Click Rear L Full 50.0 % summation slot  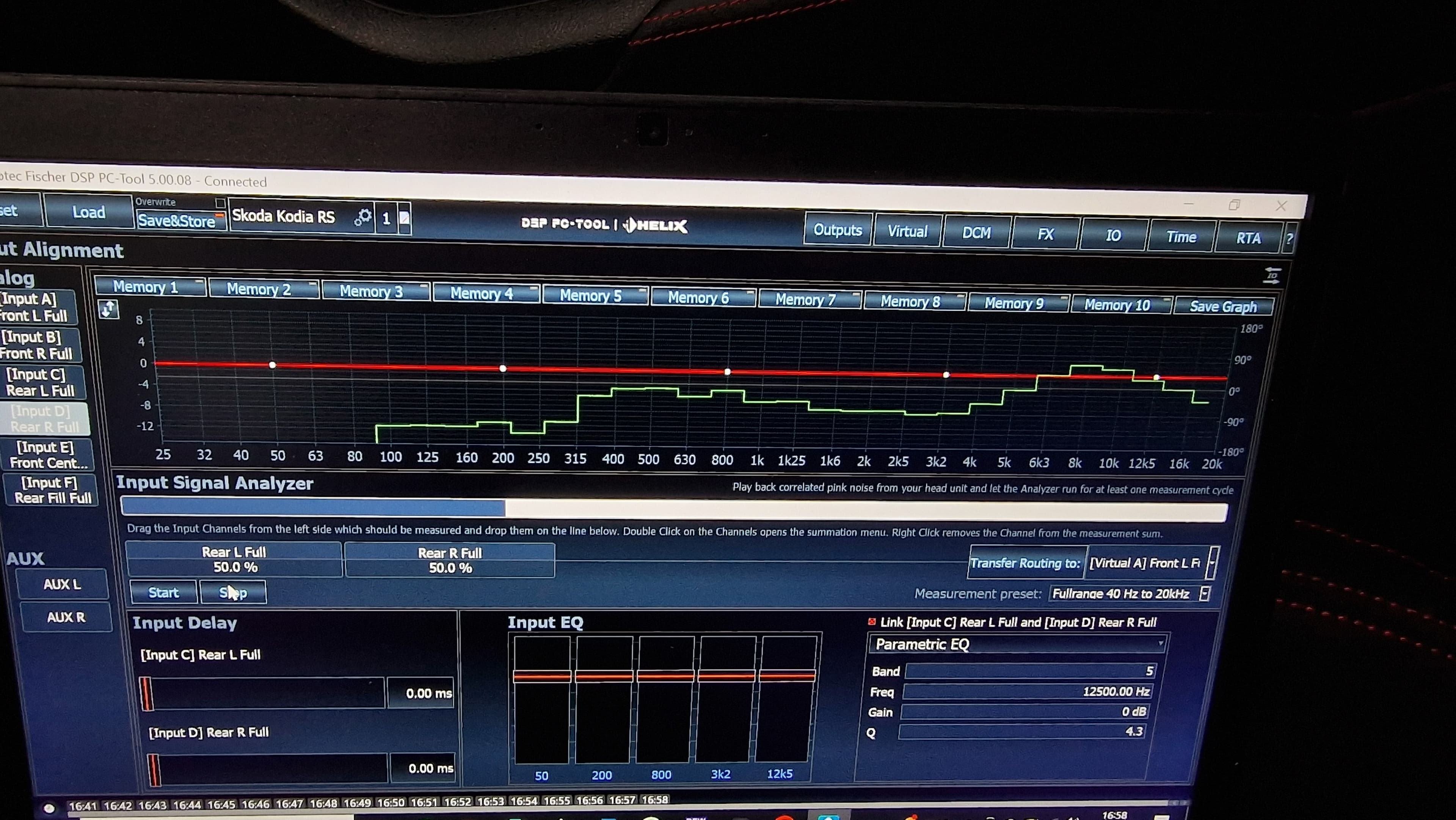234,559
